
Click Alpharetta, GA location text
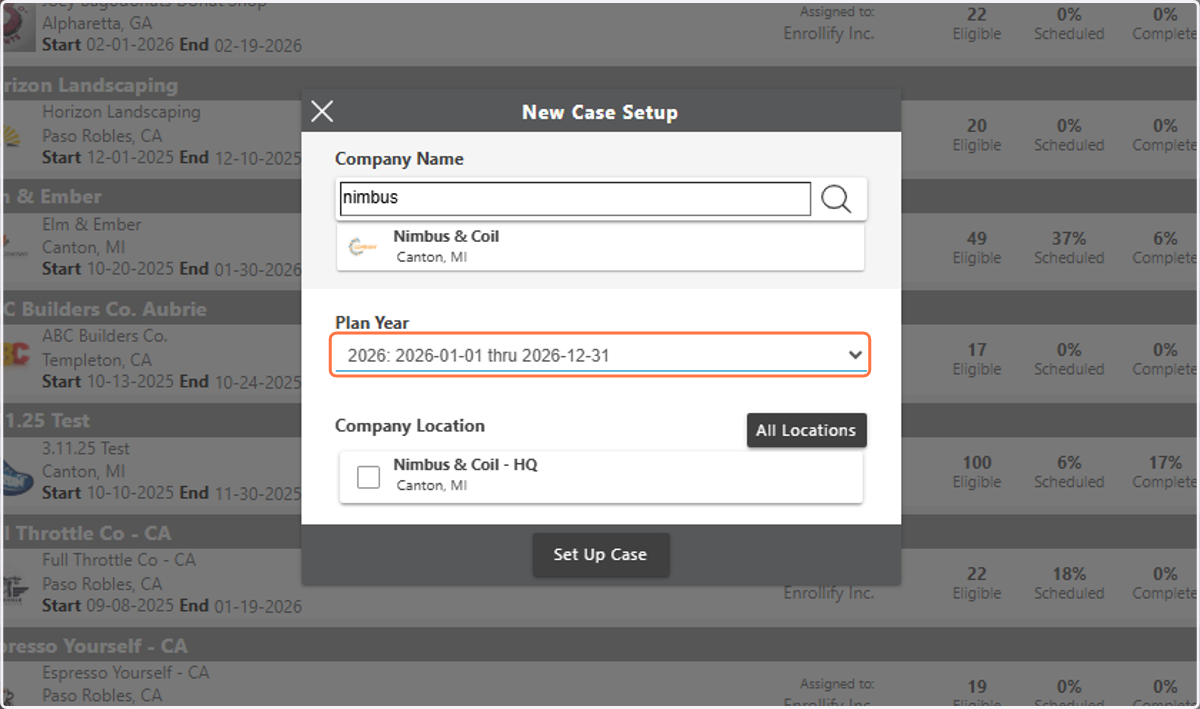pyautogui.click(x=97, y=23)
